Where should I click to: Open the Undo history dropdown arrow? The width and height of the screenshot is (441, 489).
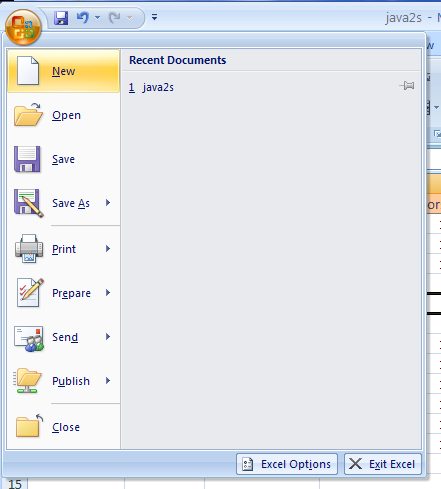coord(97,17)
